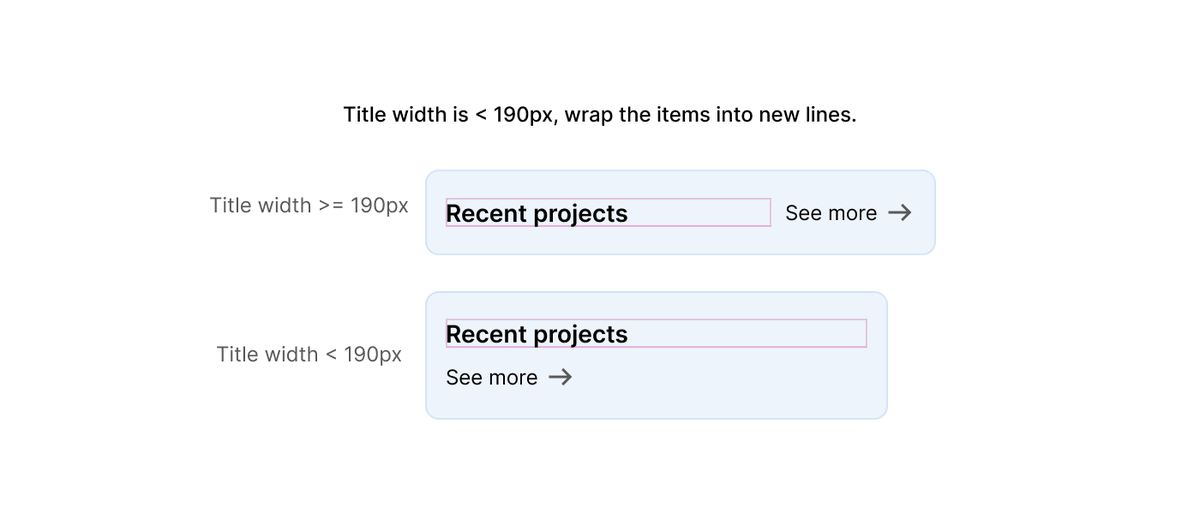Click the word "more" in the upper card

pos(853,213)
